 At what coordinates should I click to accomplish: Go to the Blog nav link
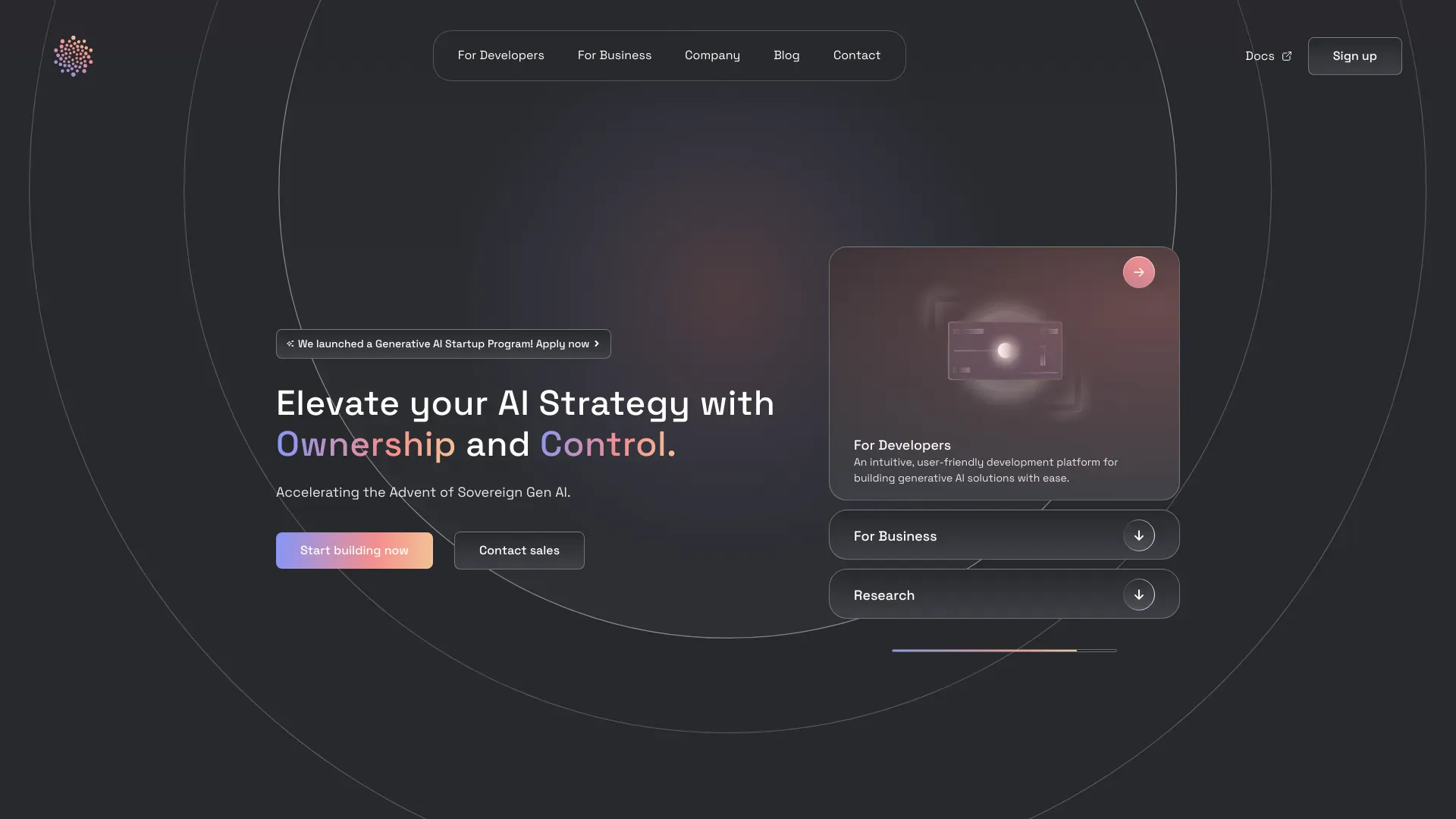786,55
